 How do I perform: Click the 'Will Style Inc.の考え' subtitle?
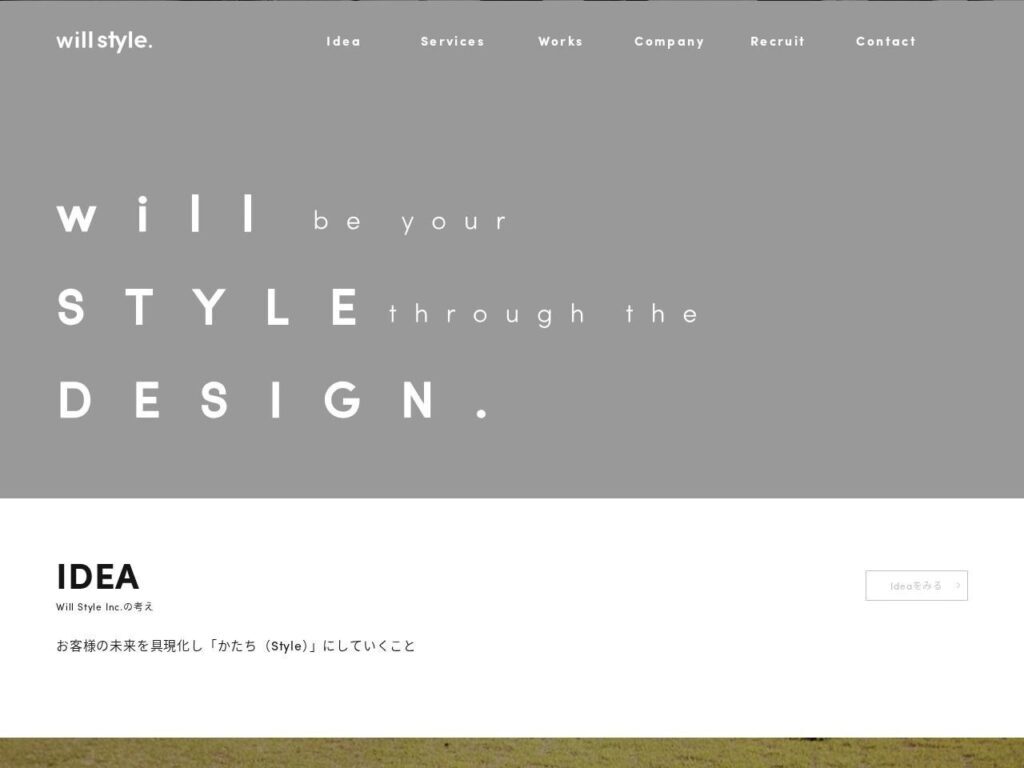tap(104, 607)
